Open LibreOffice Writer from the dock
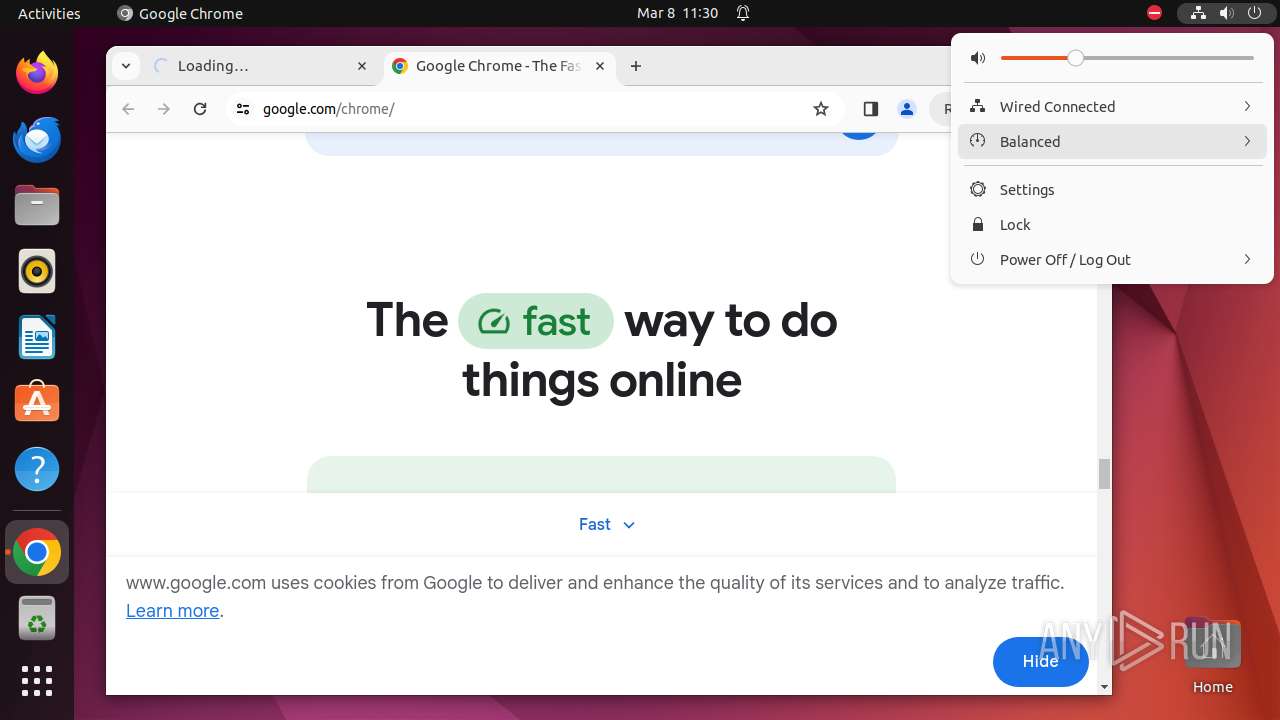This screenshot has height=720, width=1280. 37,337
